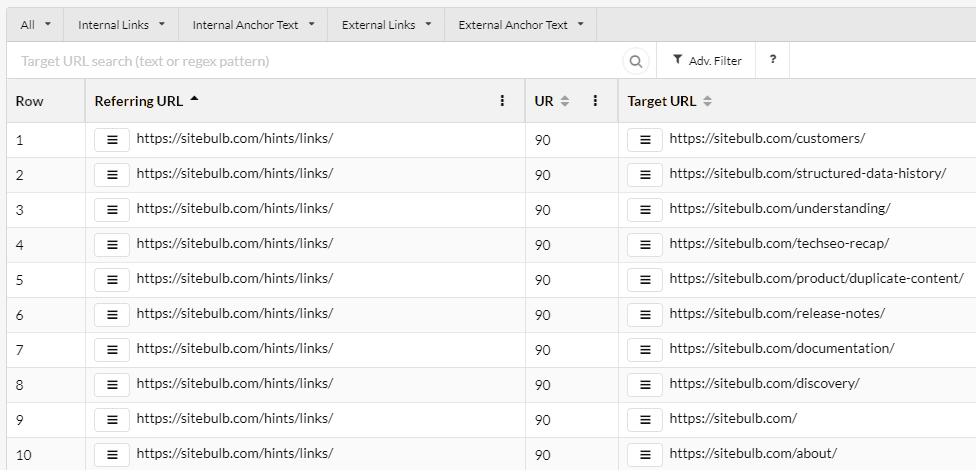Open the Internal Links dropdown
The image size is (976, 470).
coord(121,25)
